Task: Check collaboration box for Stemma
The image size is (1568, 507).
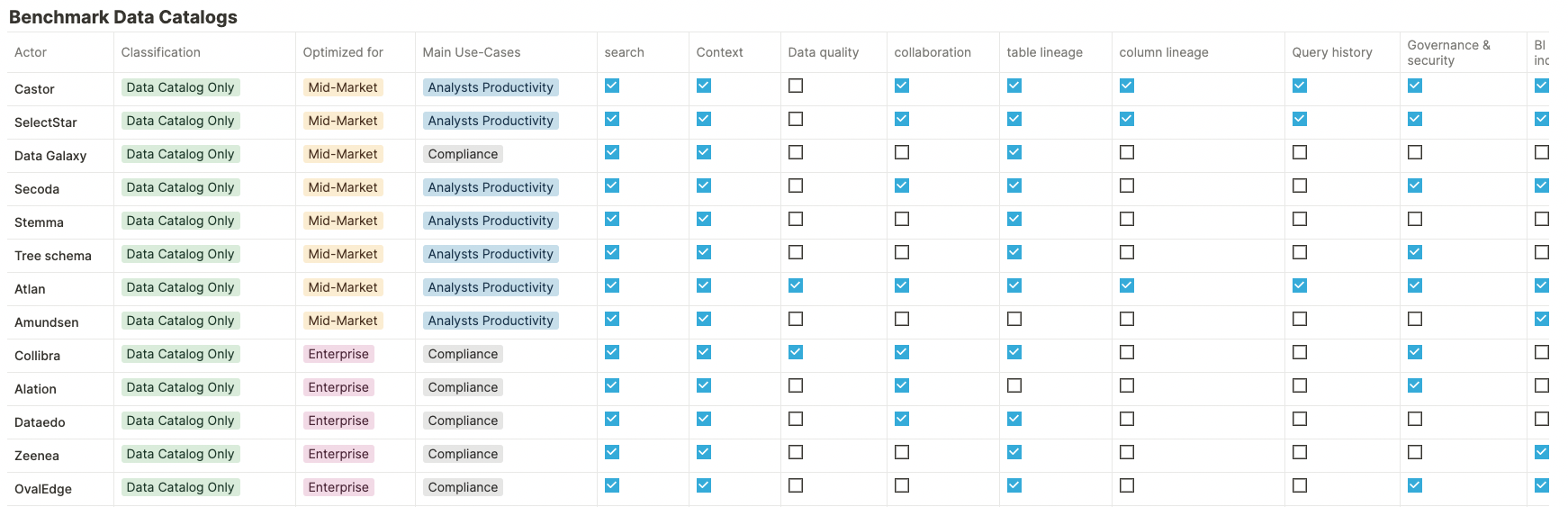Action: [902, 220]
